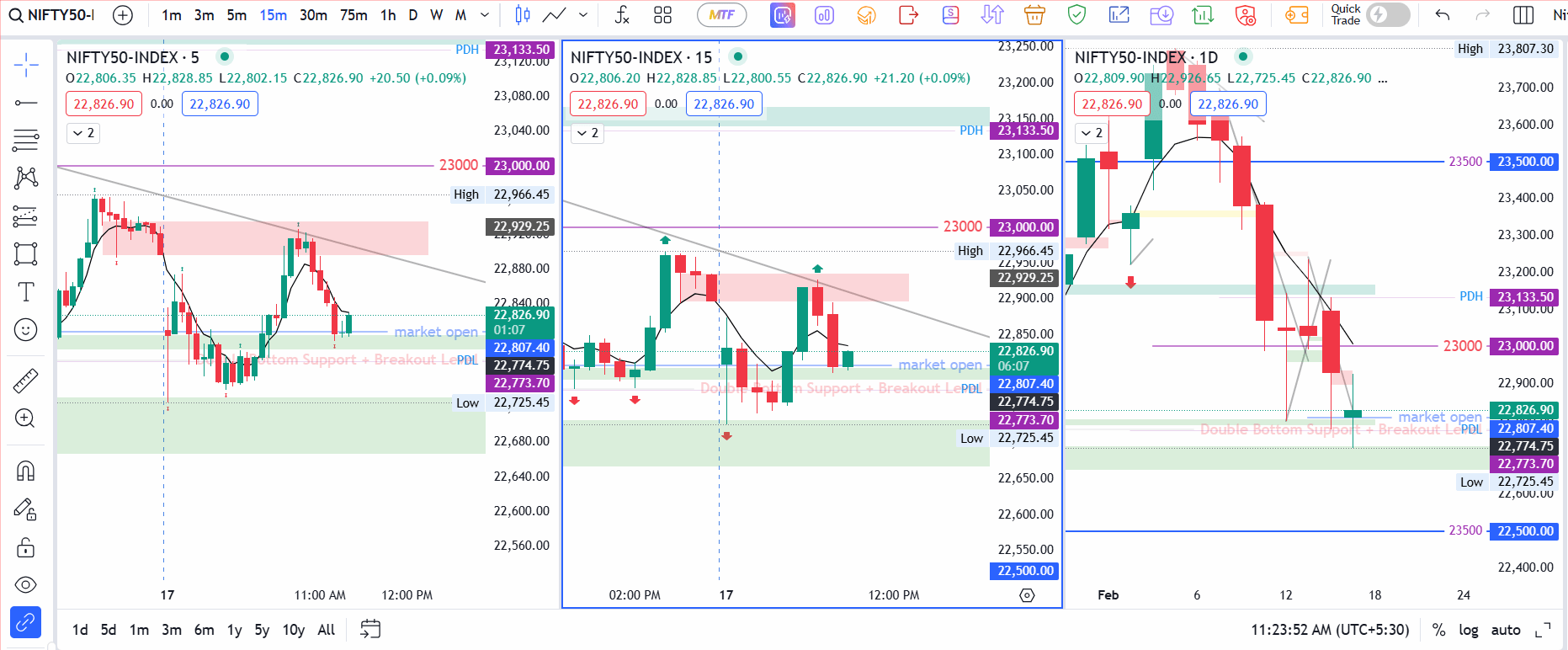Open candlestick chart type selector
1568x650 pixels.
tap(523, 15)
